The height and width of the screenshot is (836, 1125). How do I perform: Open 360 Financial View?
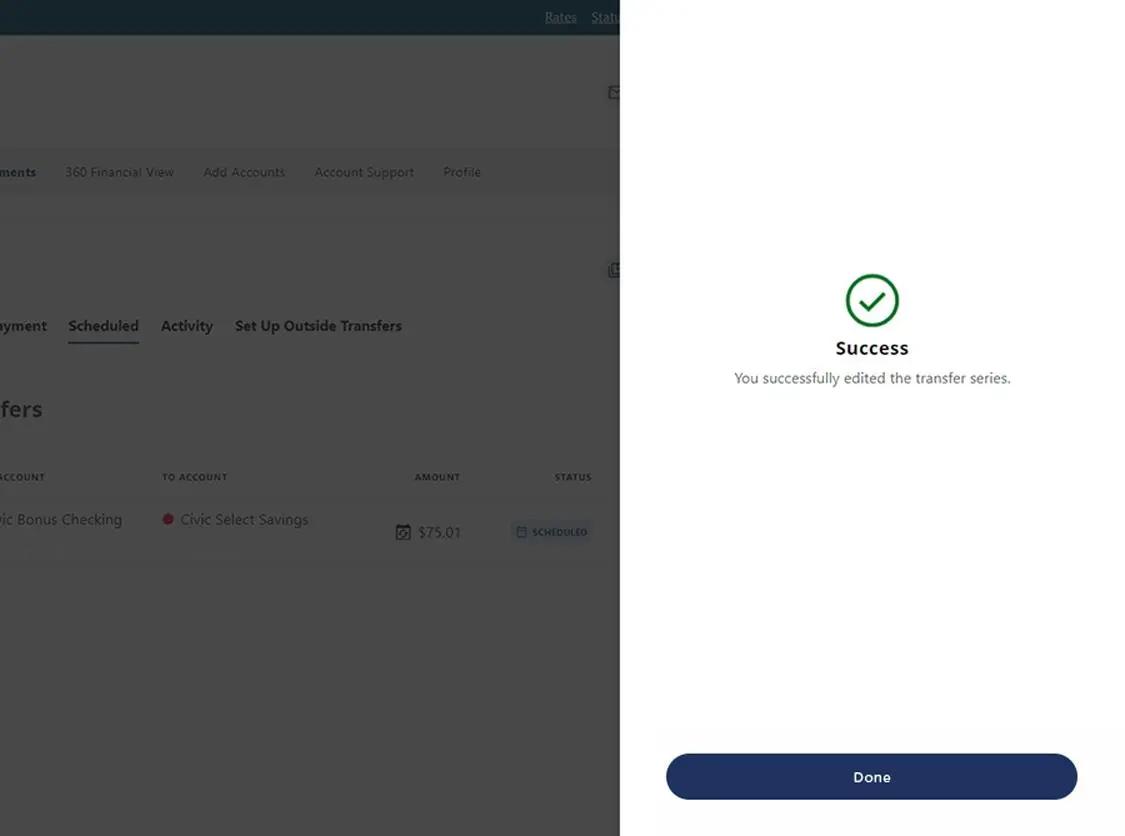pyautogui.click(x=119, y=172)
